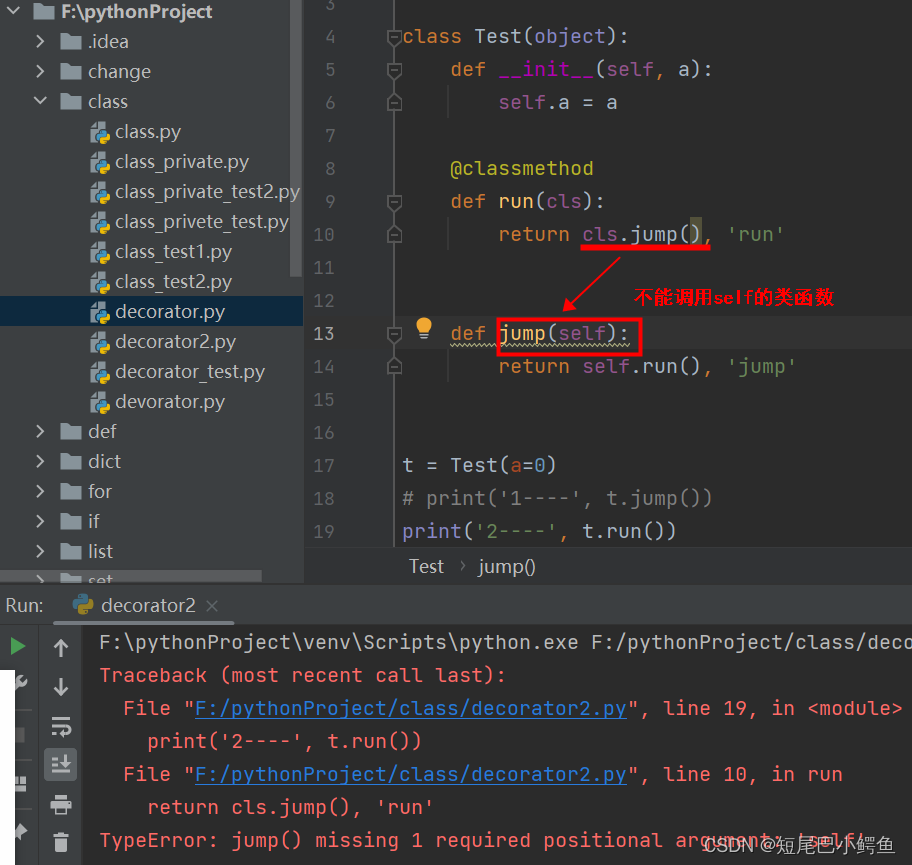Image resolution: width=912 pixels, height=865 pixels.
Task: Expand the def folder
Action: pyautogui.click(x=40, y=432)
